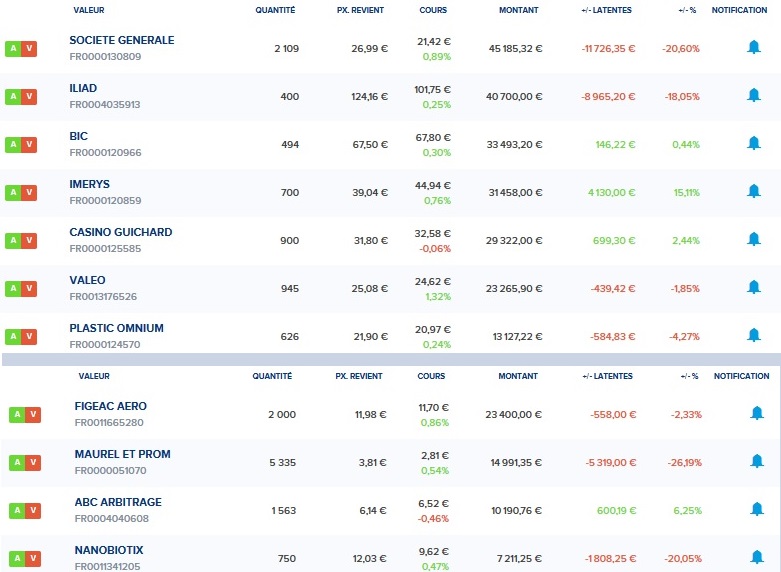Click the notification bell for ABC ARBITRAGE
This screenshot has height=572, width=781.
[757, 509]
